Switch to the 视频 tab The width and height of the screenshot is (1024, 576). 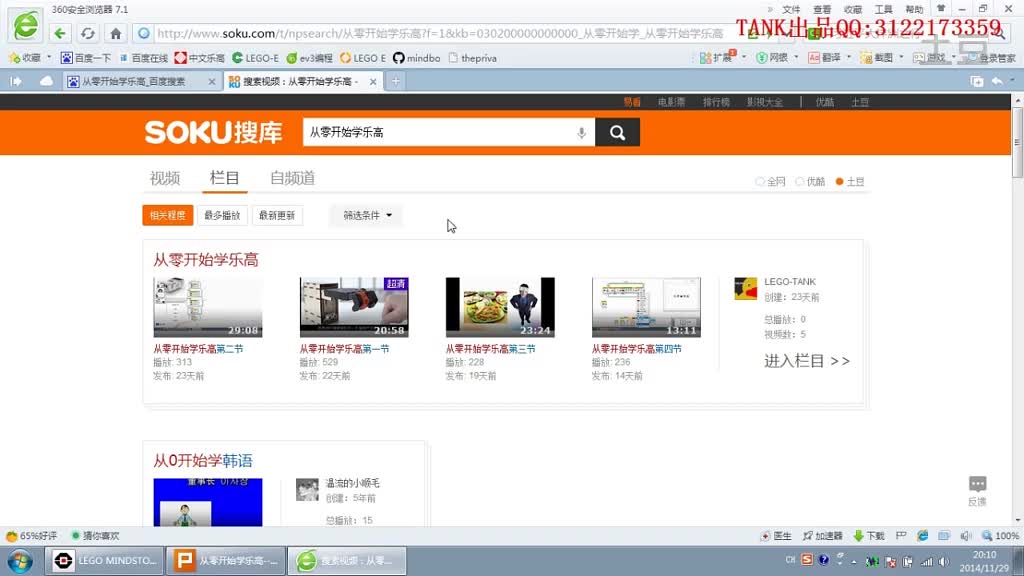click(x=165, y=178)
